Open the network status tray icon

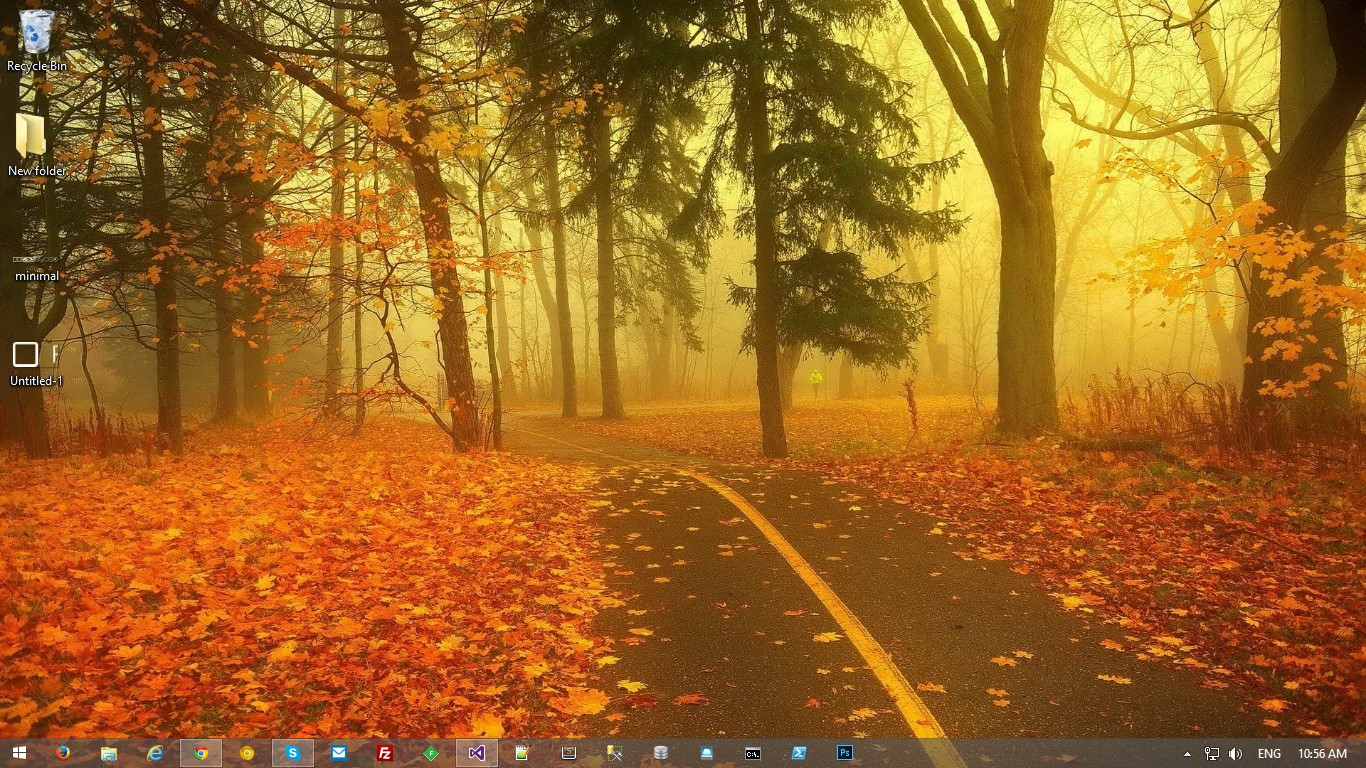tap(1211, 754)
